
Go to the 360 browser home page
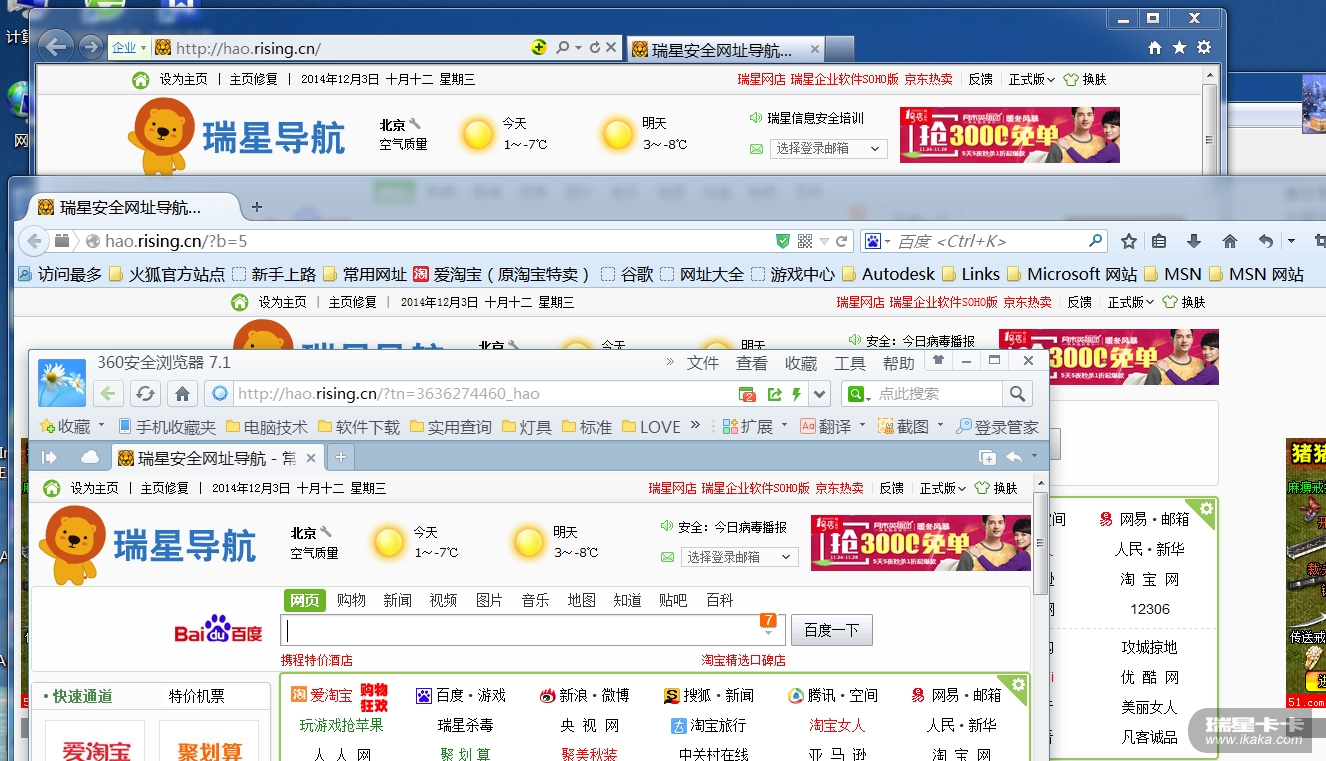181,393
